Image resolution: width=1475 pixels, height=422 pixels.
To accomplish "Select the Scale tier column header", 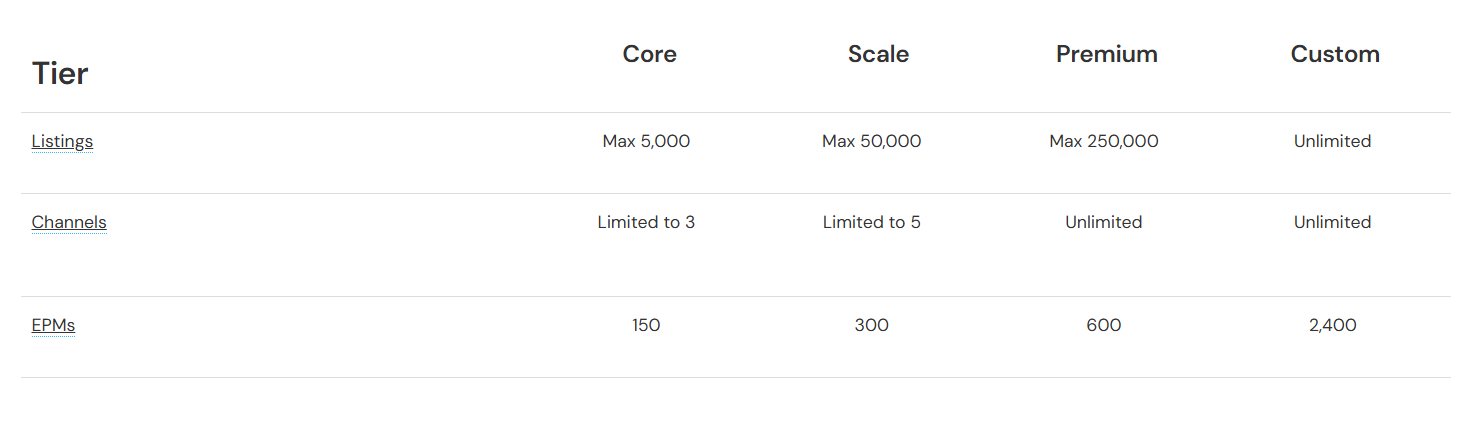I will click(x=878, y=54).
